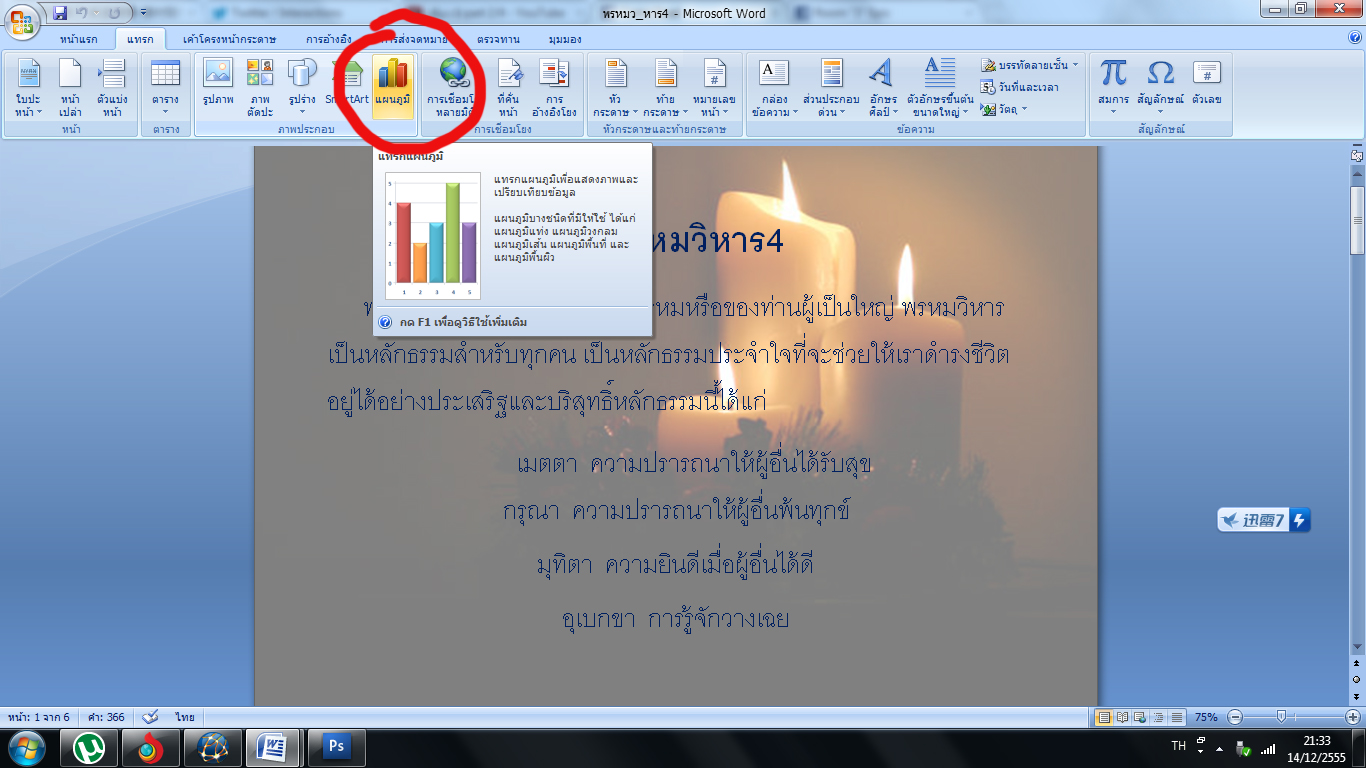This screenshot has height=768, width=1366.
Task: Add a bookmark (ที่คั่นหน้า)
Action: click(x=508, y=87)
